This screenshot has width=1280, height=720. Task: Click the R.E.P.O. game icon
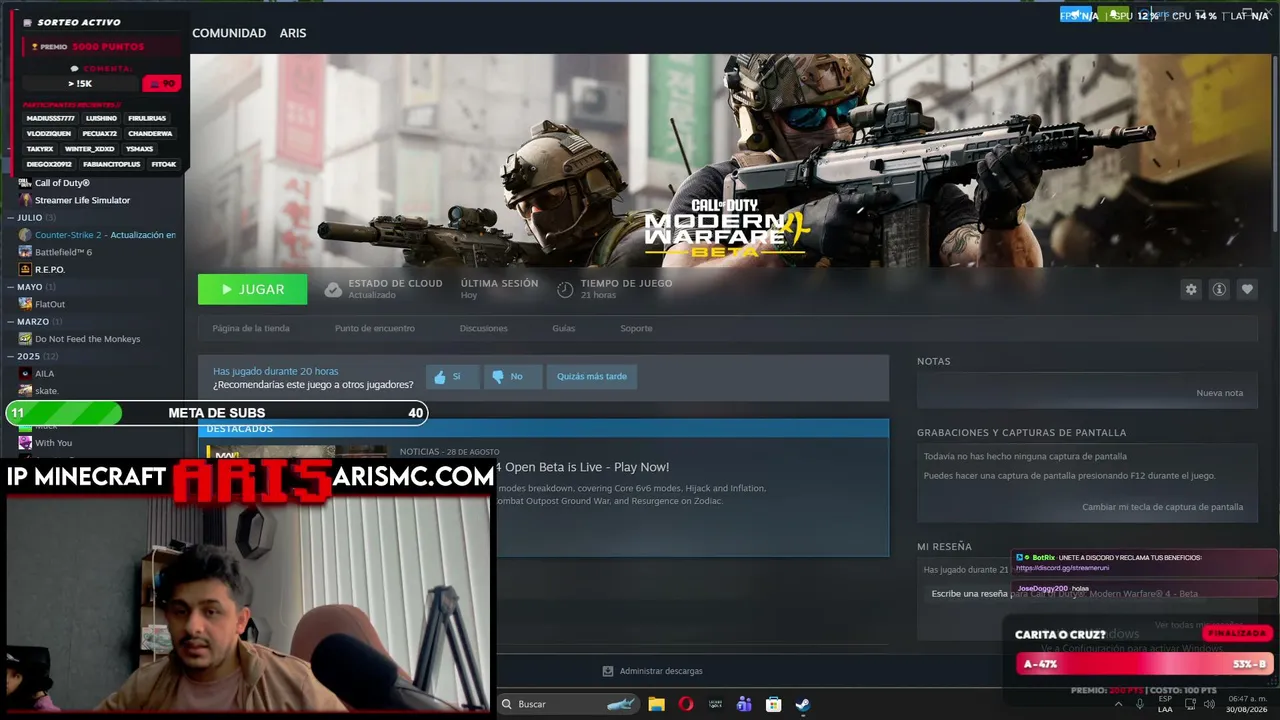(25, 270)
